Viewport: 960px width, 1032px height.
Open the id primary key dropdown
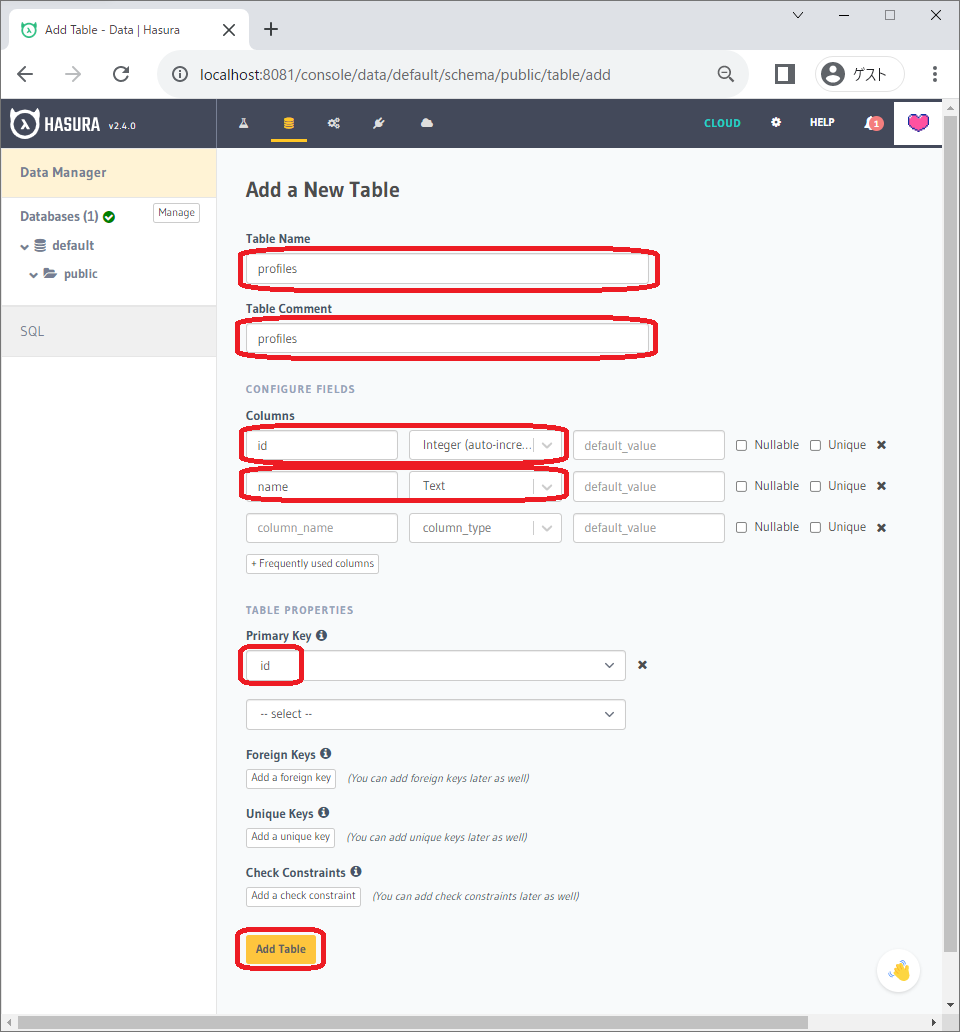point(436,665)
